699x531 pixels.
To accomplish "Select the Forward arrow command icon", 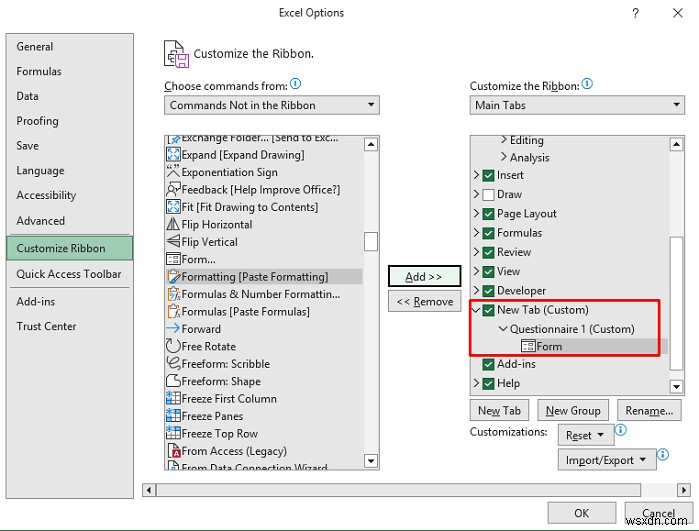I will point(173,329).
